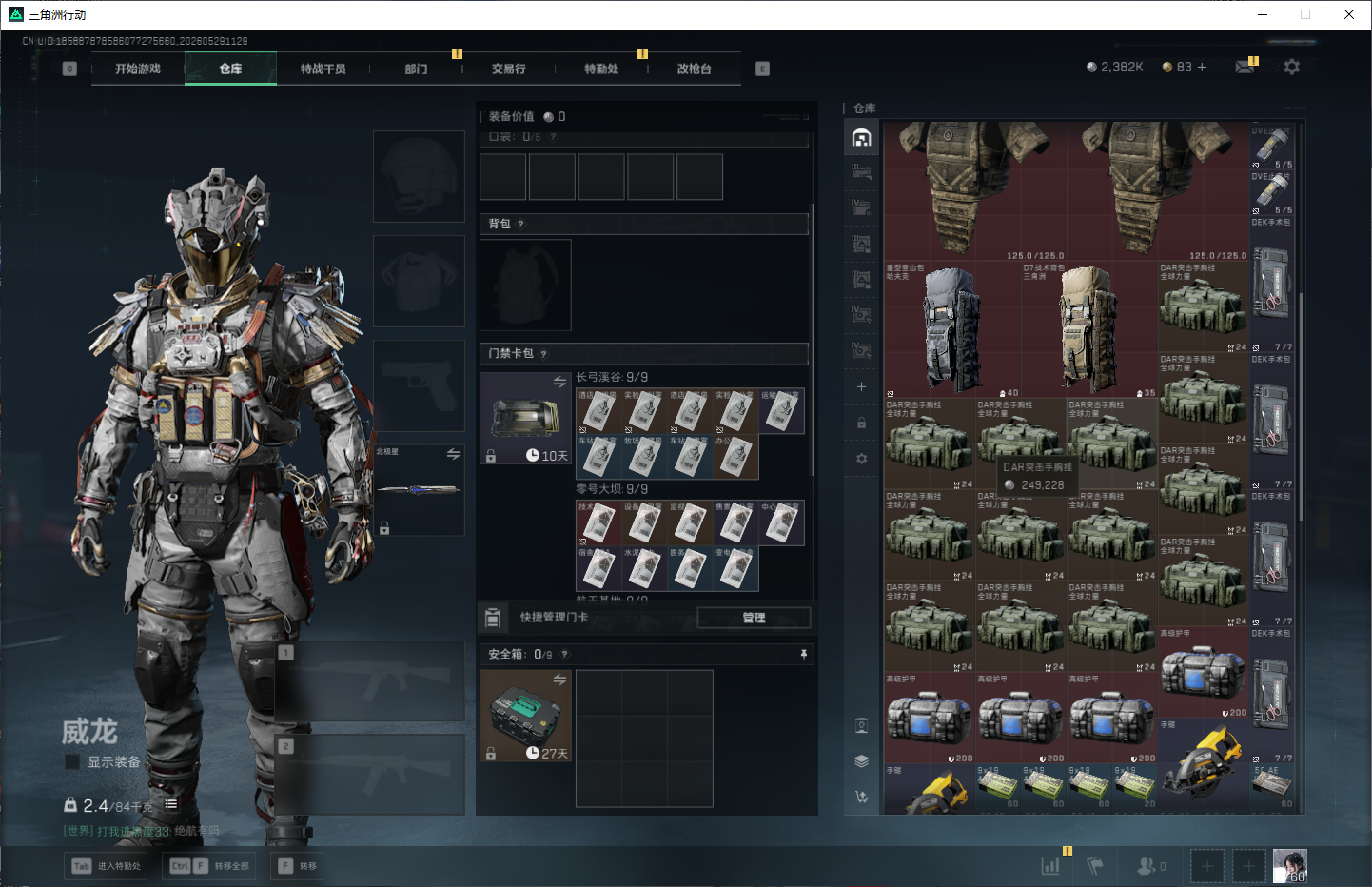Click the Ctrl F 转移全部 button

tap(210, 866)
